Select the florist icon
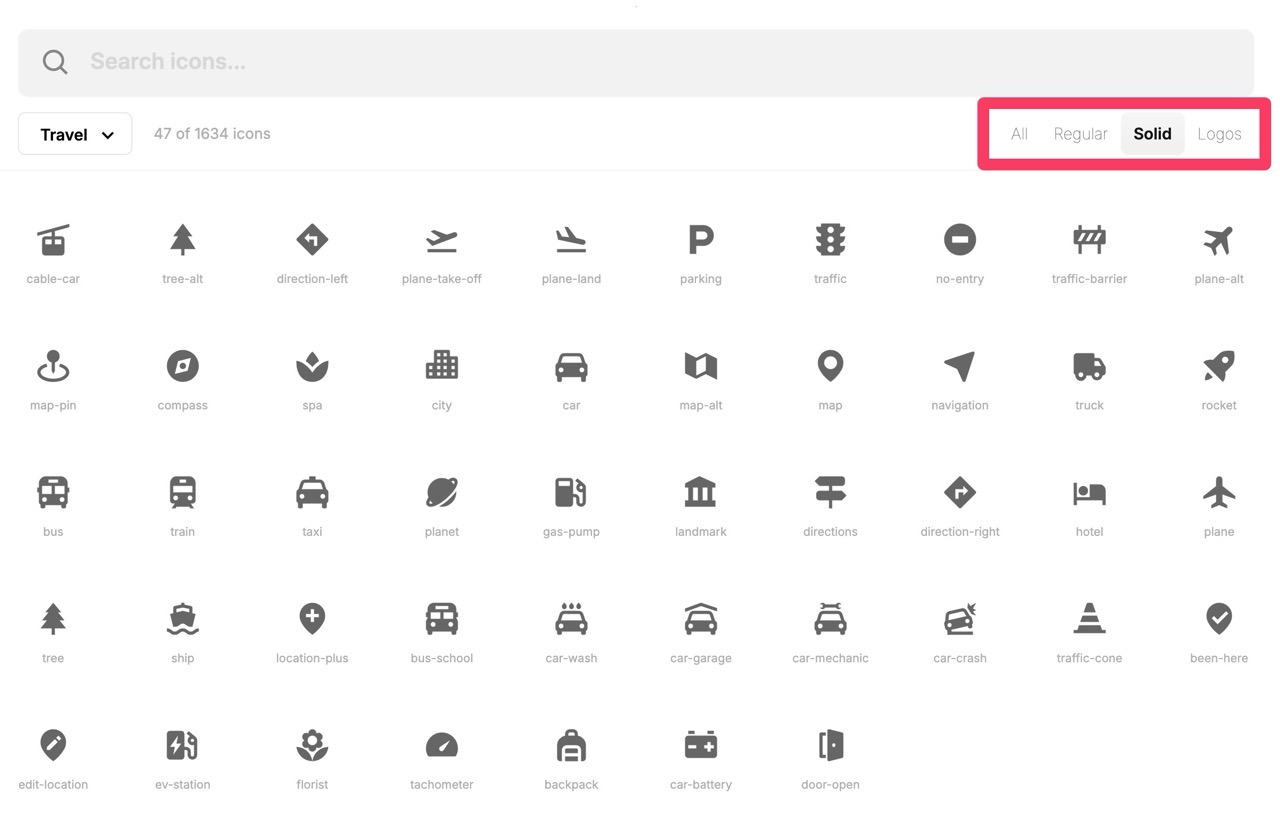 [x=312, y=746]
